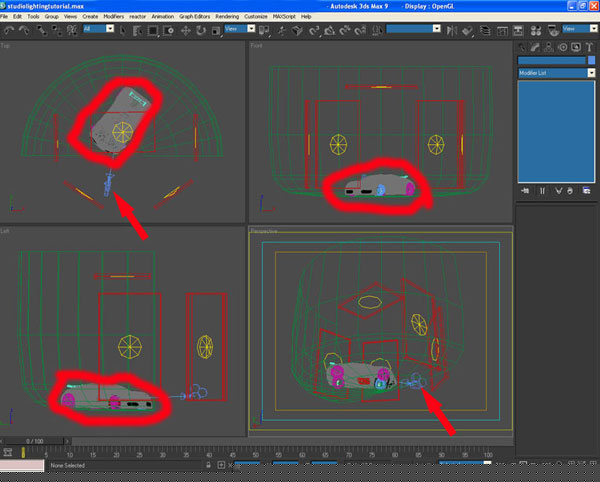Toggle Spinner Snap on the toolbar
Screen dimensions: 600x482
tap(360, 30)
